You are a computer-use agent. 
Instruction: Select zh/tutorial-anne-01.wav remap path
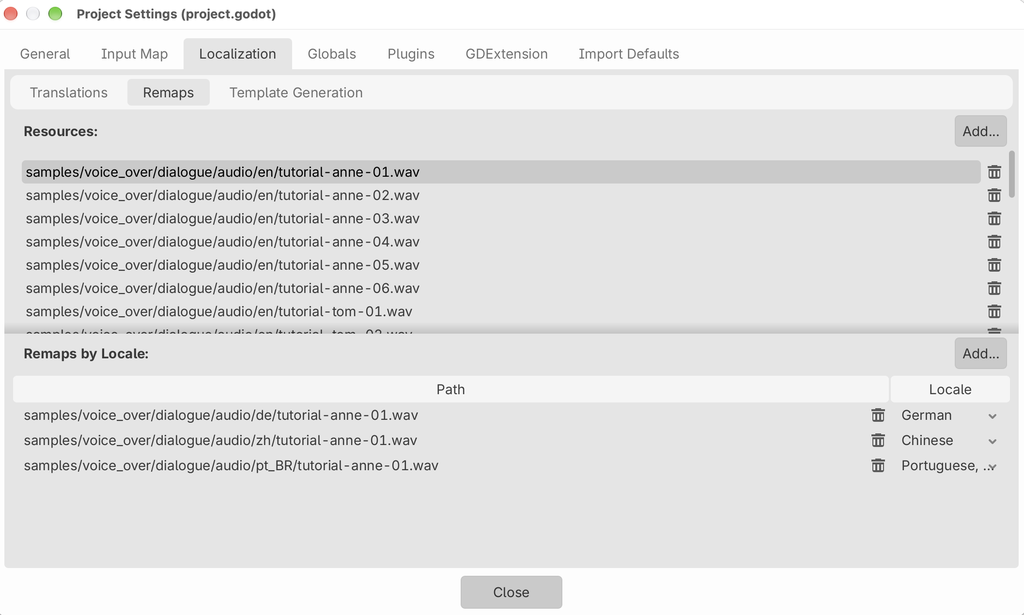coord(220,441)
